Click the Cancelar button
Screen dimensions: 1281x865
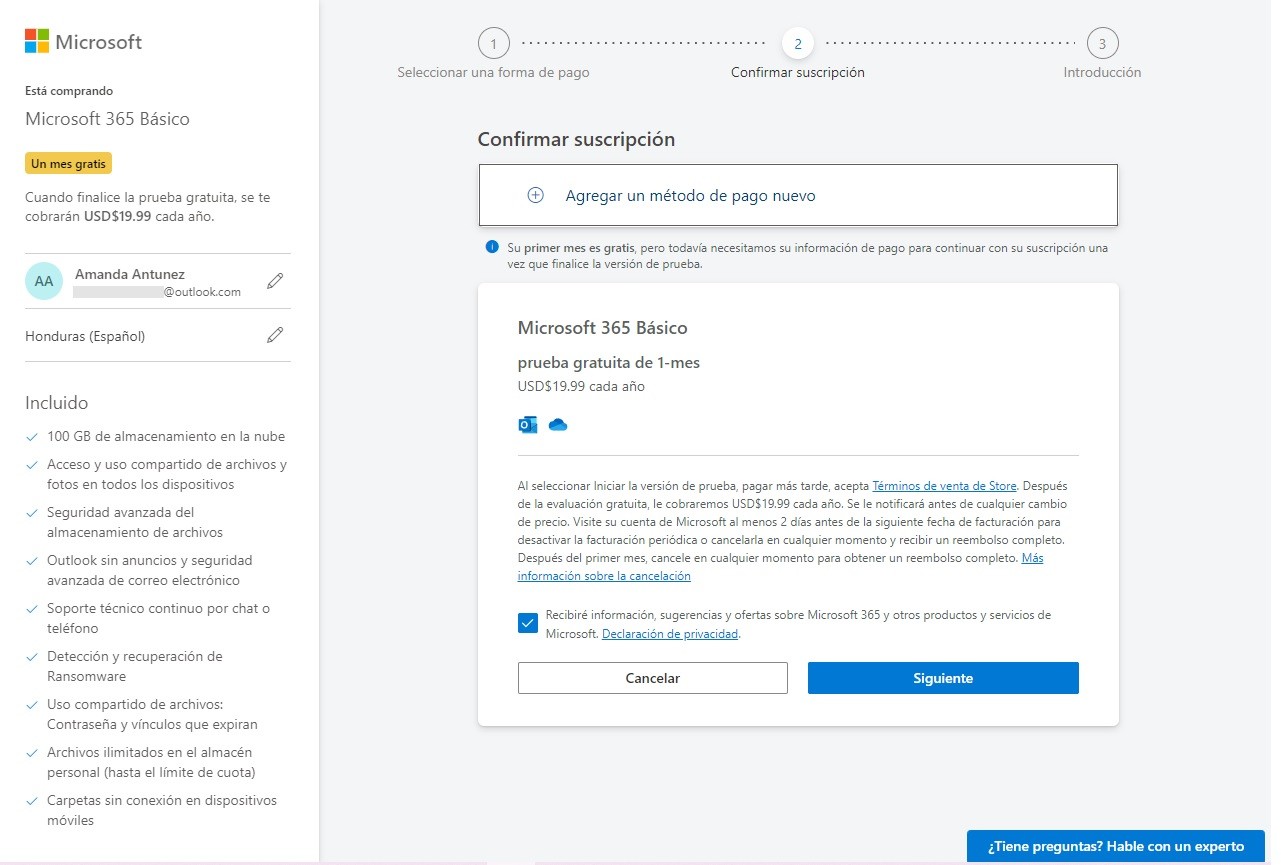point(653,678)
